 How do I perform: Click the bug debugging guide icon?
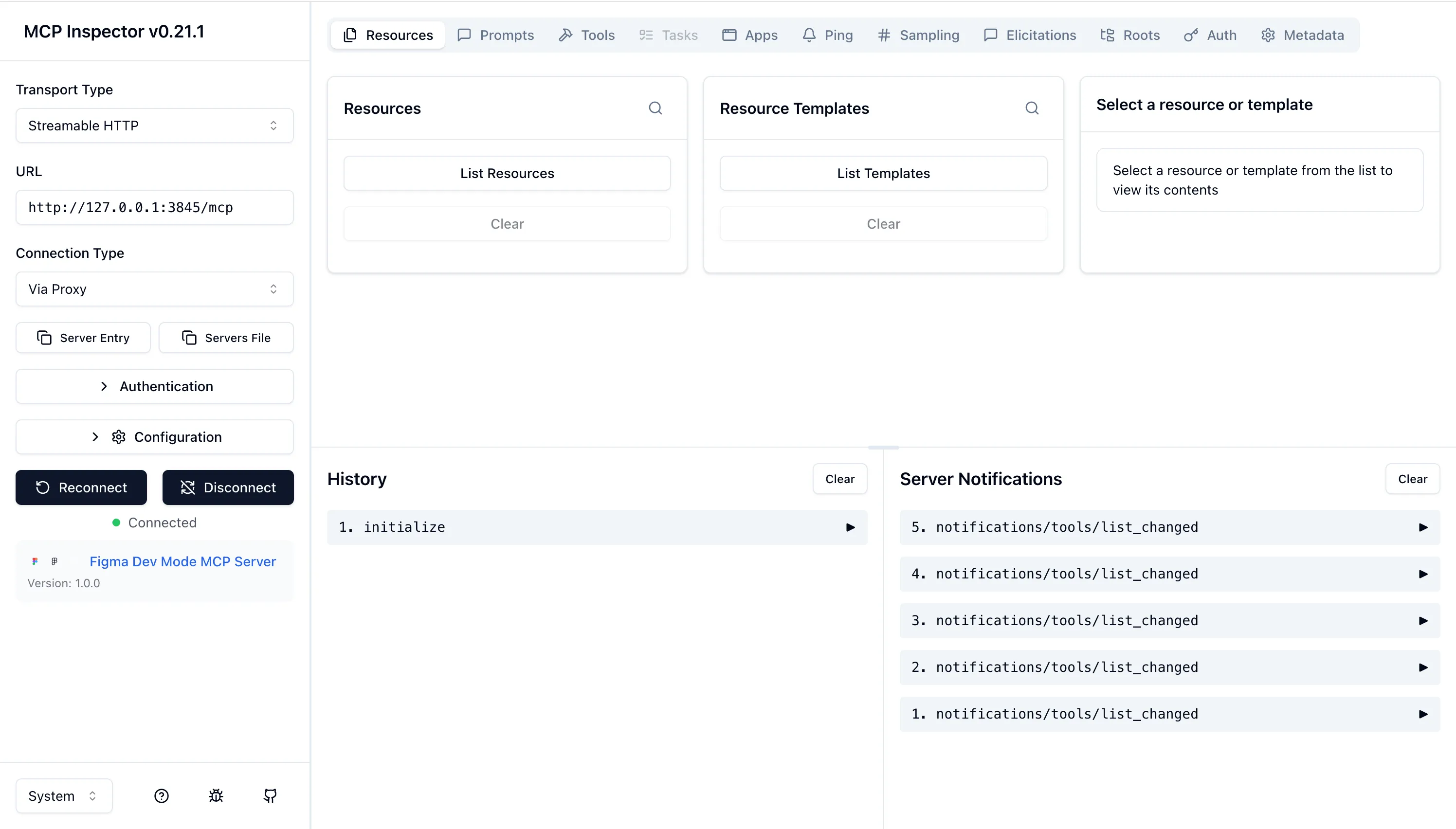click(216, 795)
